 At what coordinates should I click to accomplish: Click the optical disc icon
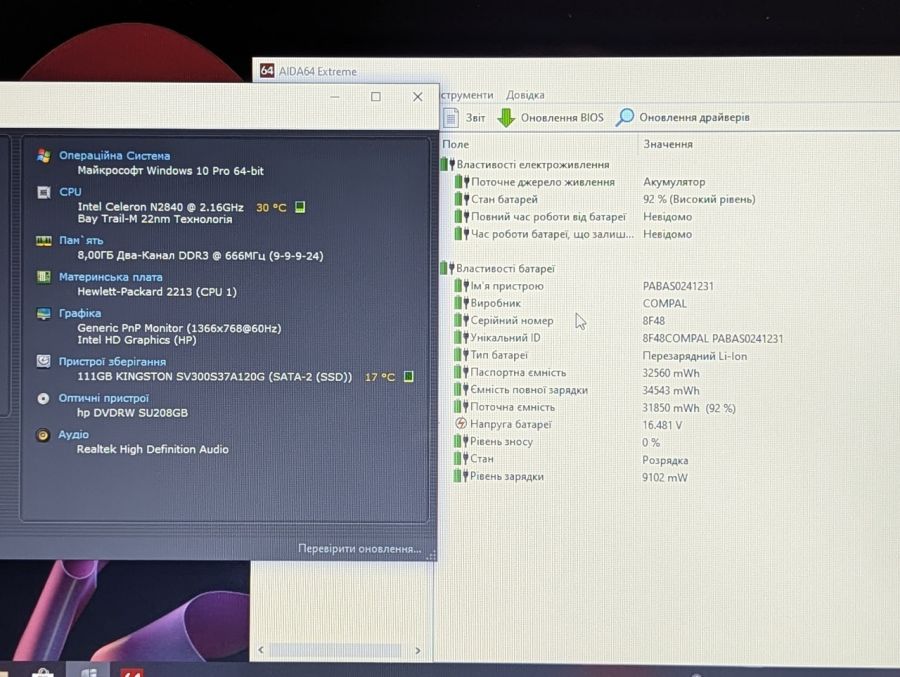pos(43,398)
